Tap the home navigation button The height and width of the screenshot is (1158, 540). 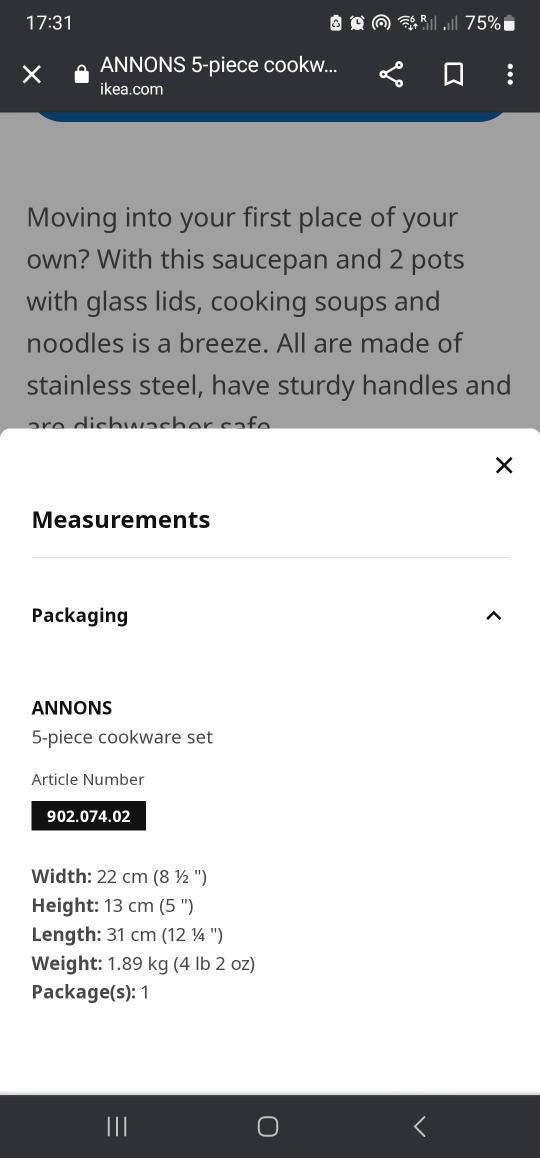pyautogui.click(x=268, y=1126)
